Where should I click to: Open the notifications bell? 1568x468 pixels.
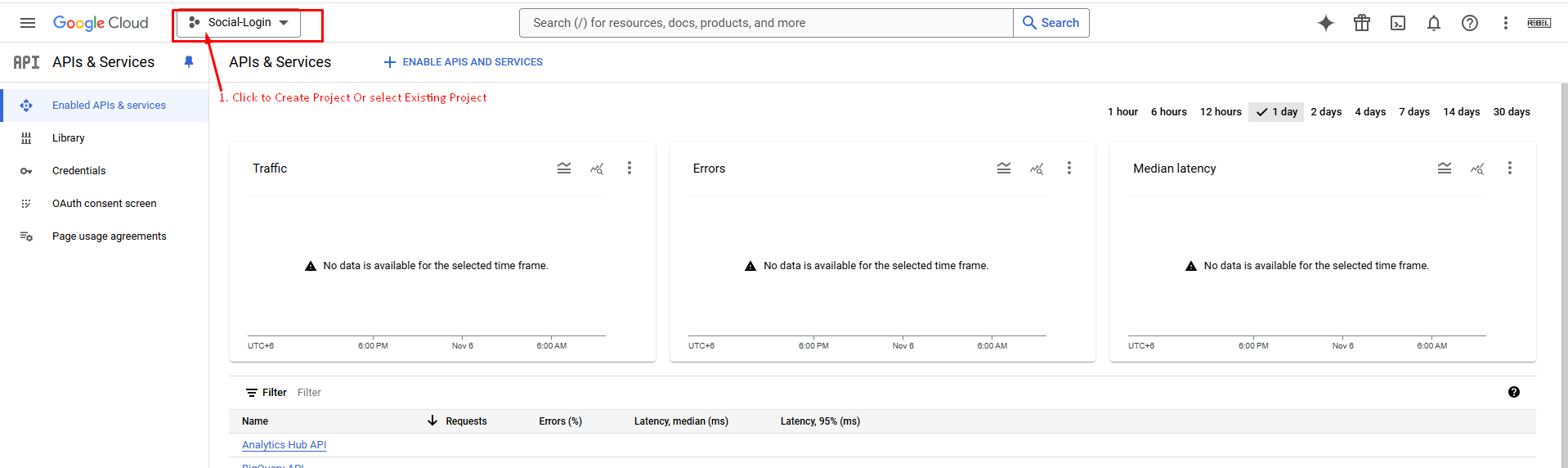coord(1433,23)
